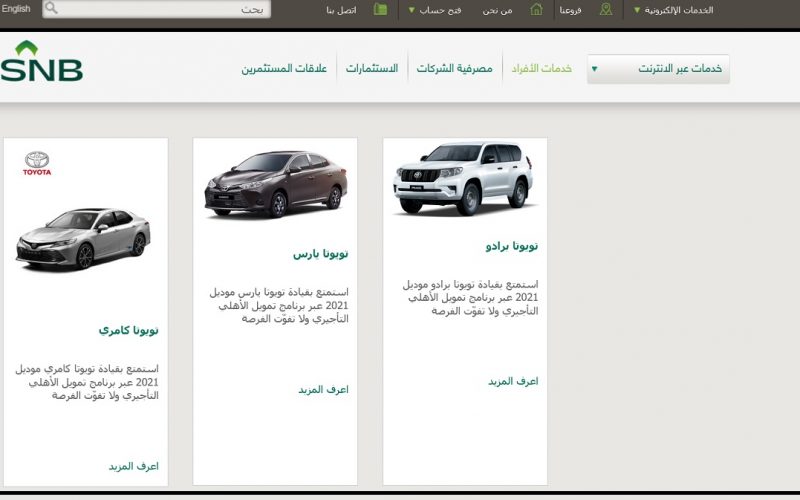This screenshot has height=500, width=800.
Task: Select the خدمات الأفراد tab
Action: 542,68
